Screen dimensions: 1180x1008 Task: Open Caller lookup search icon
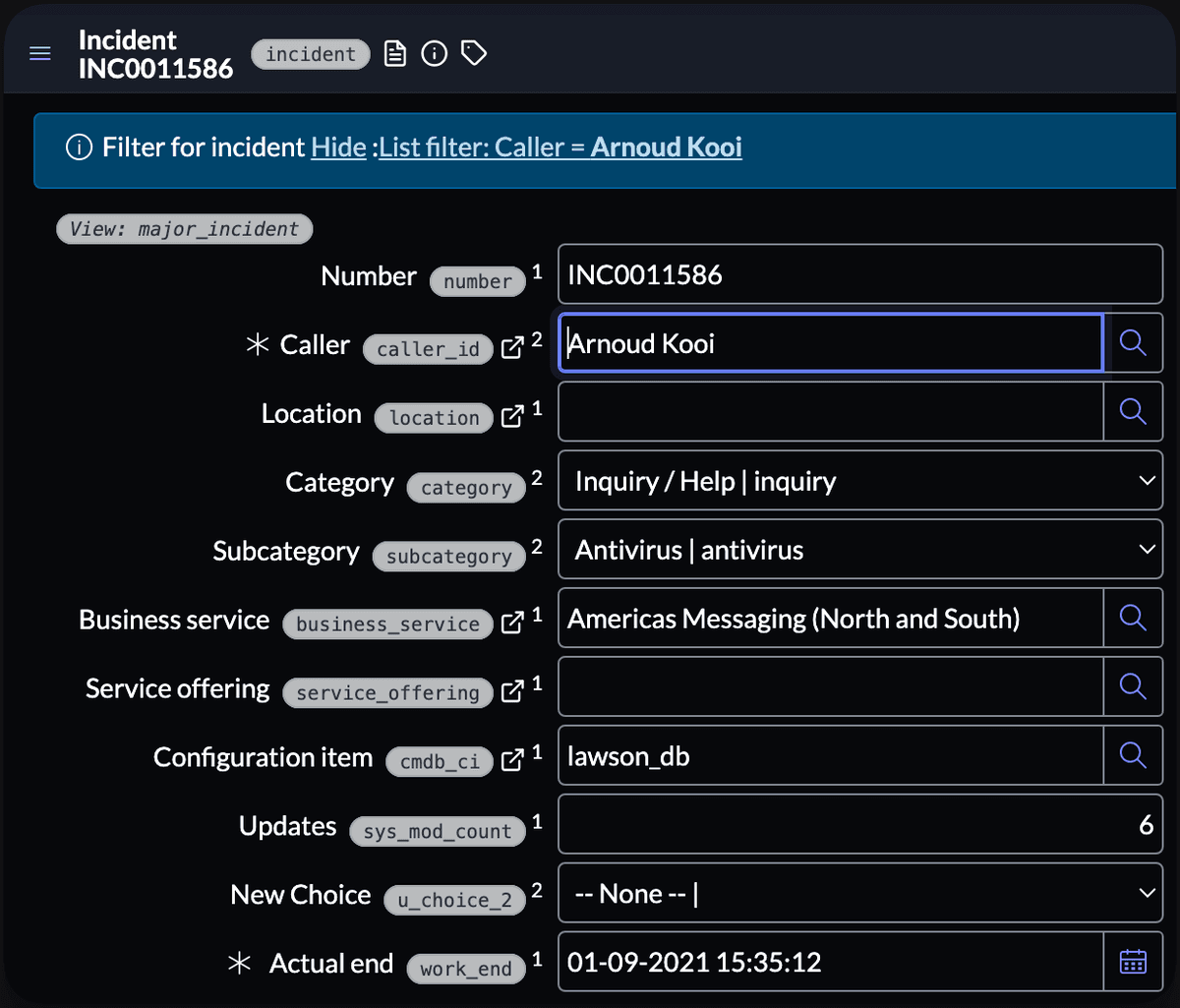click(1133, 343)
